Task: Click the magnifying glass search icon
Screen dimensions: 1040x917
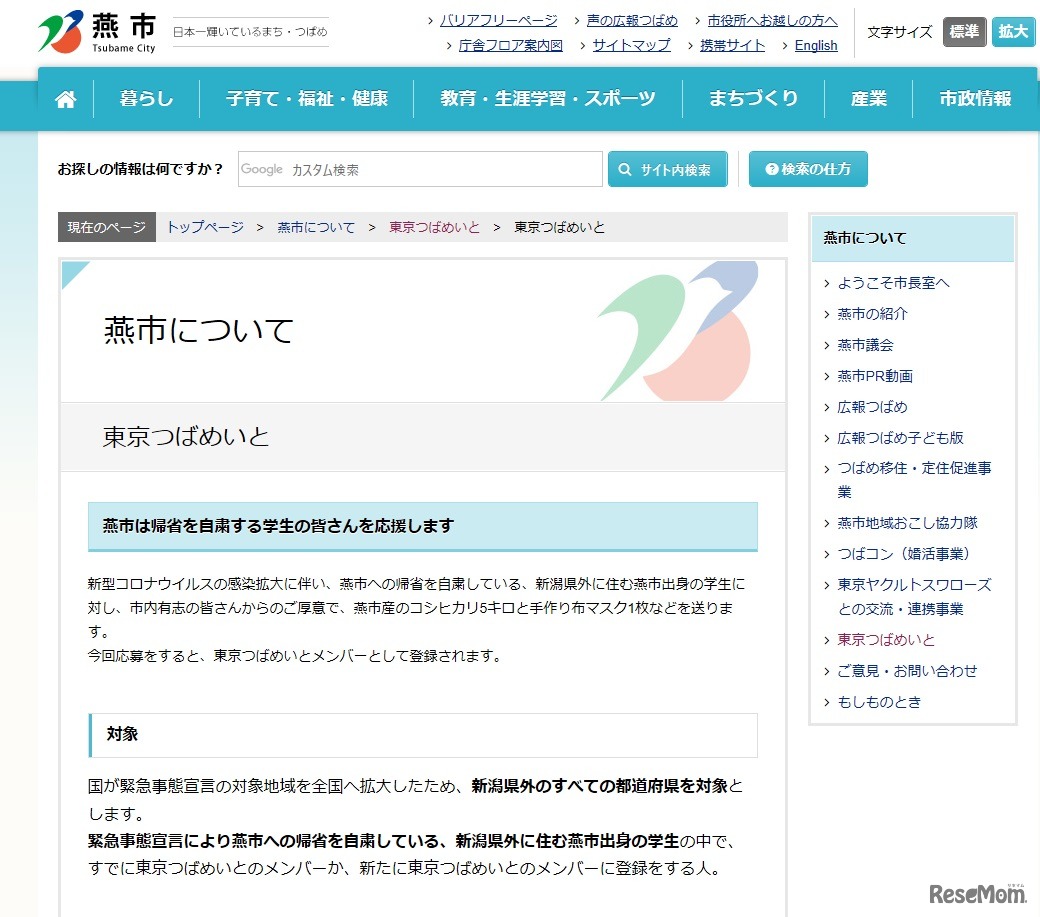Action: 625,169
